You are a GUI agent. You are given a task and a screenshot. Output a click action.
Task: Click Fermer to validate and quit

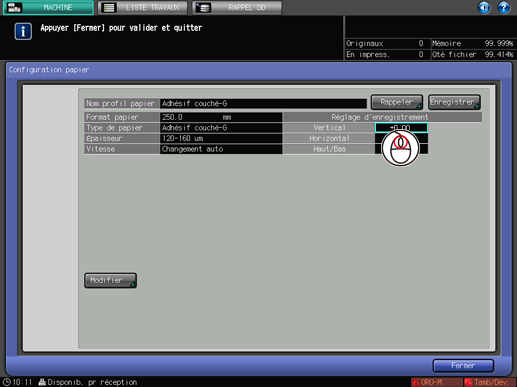(463, 366)
